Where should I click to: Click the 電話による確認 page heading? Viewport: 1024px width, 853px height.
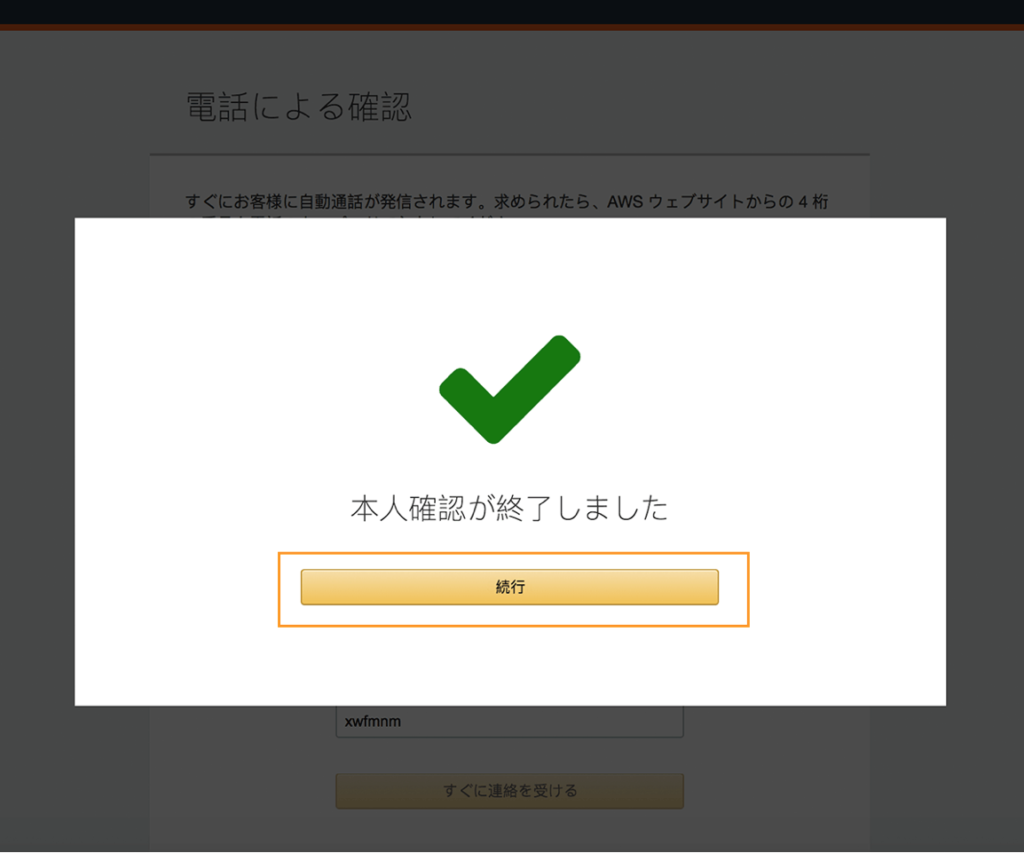[x=298, y=106]
